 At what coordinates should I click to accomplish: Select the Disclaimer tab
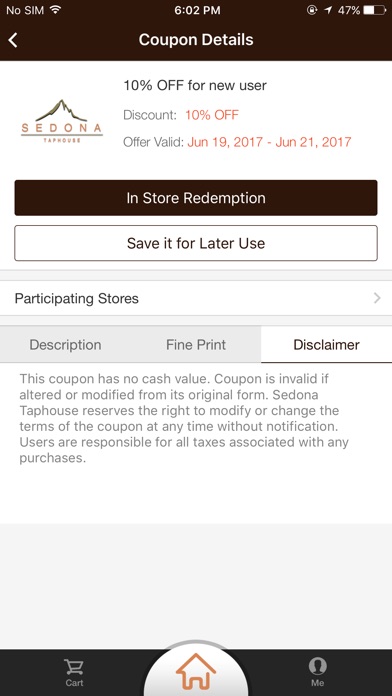click(x=326, y=345)
